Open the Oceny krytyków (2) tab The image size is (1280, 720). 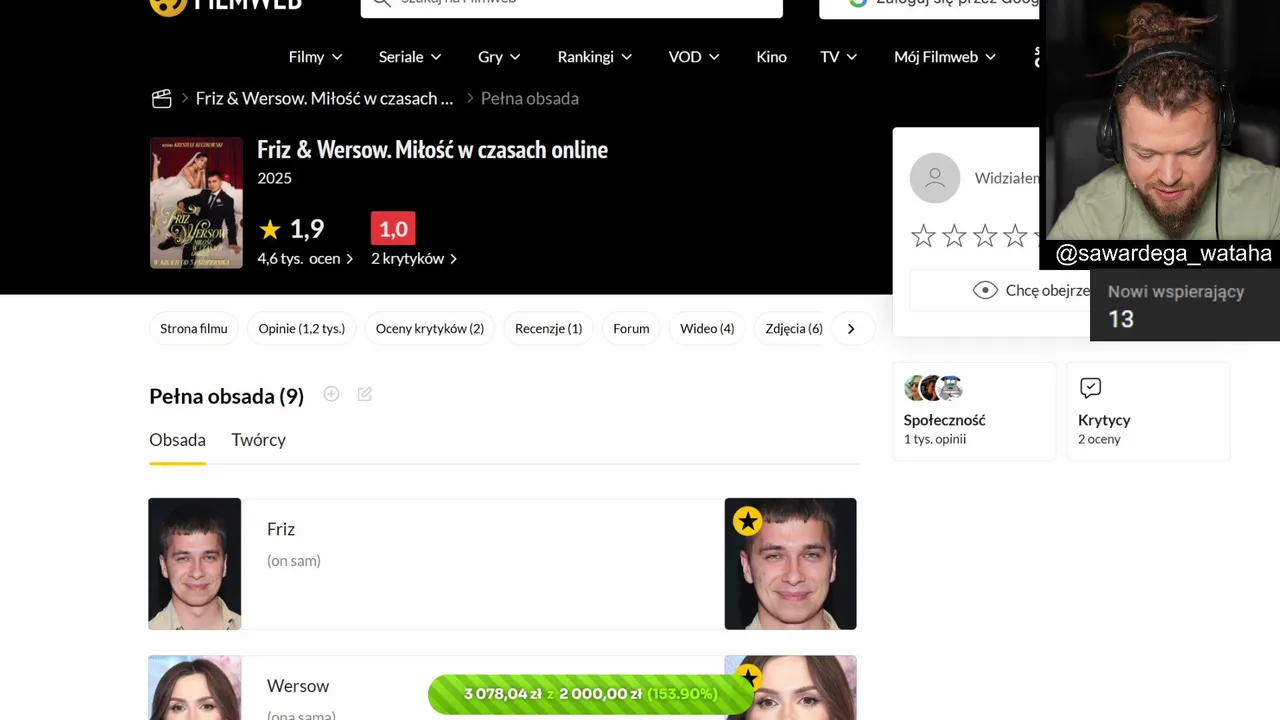coord(430,329)
